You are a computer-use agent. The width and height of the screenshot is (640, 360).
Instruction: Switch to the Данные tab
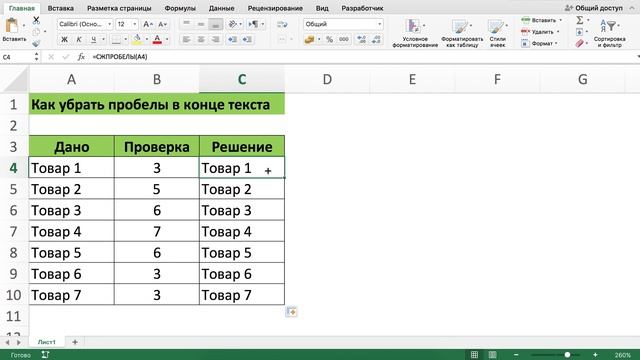(221, 8)
